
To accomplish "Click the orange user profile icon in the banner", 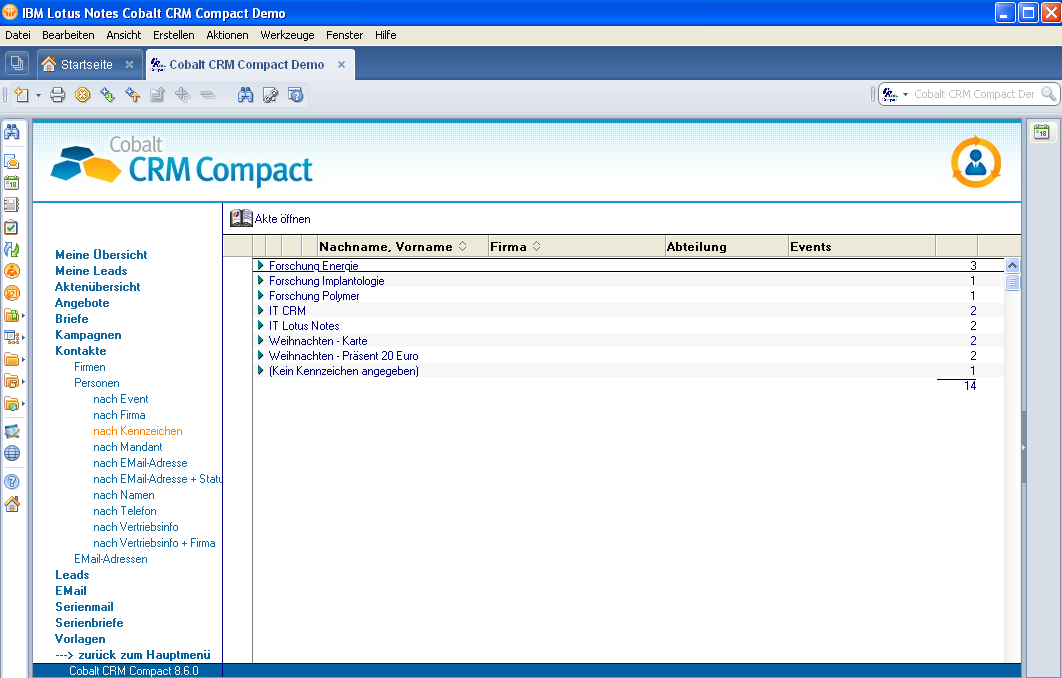I will [975, 162].
